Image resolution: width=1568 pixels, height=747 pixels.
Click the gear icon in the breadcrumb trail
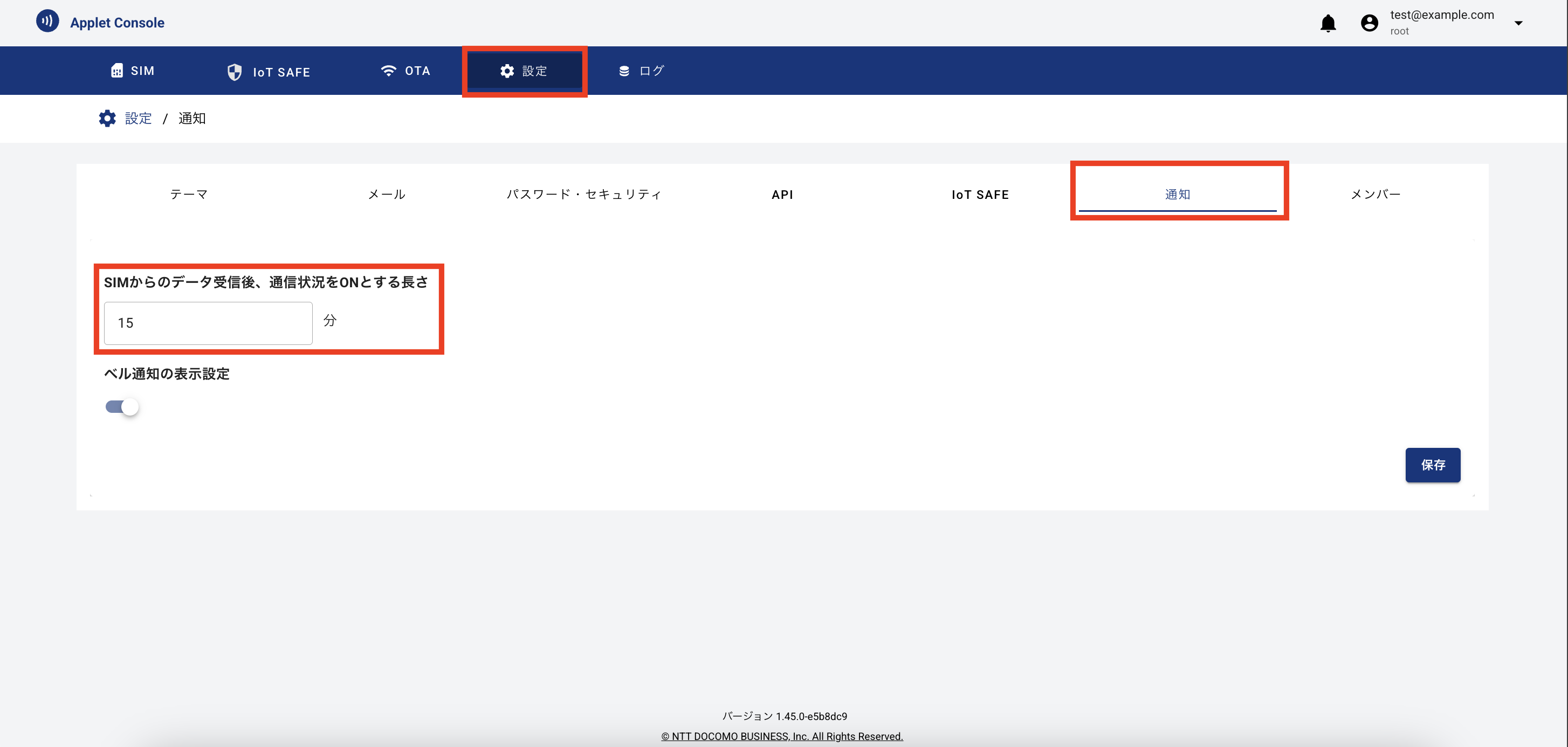[107, 118]
